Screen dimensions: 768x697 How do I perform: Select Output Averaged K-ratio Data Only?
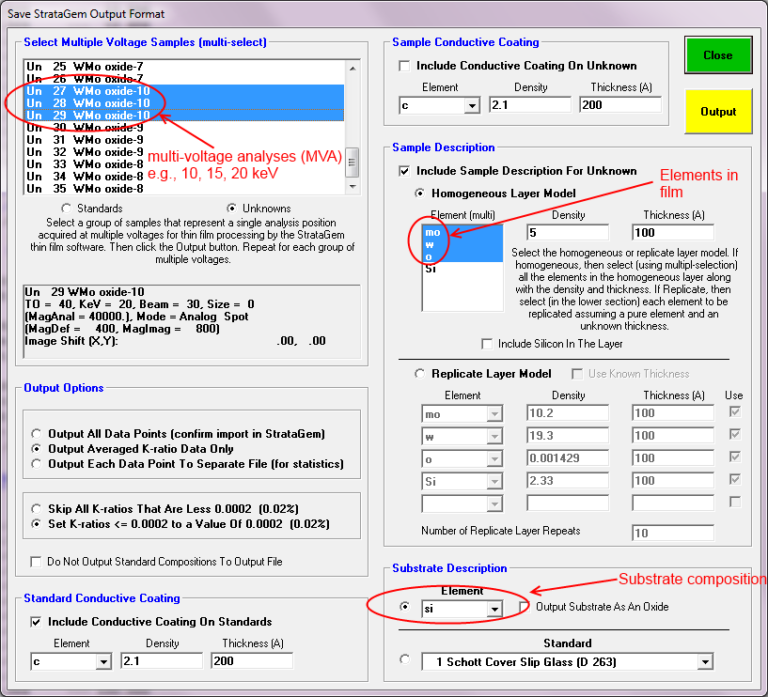point(36,449)
